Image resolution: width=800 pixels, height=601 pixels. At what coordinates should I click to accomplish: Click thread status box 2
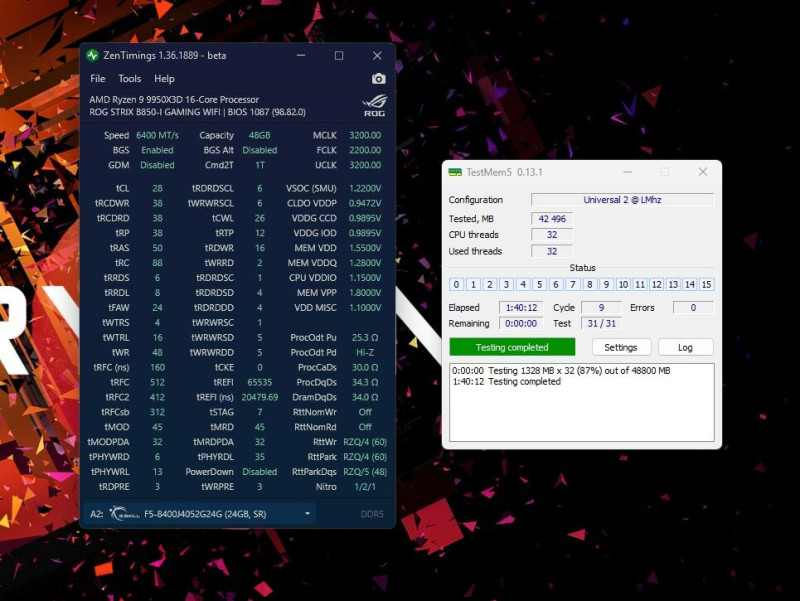click(489, 284)
